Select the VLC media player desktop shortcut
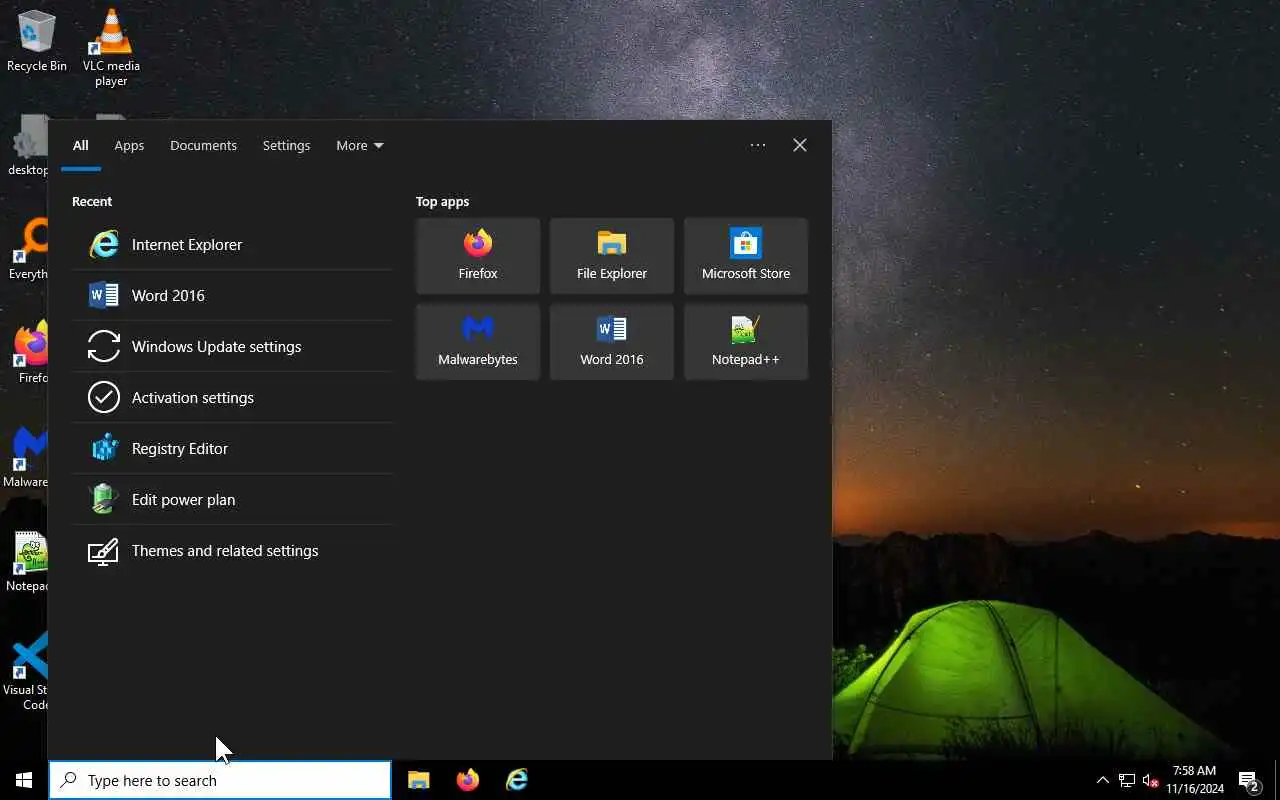Viewport: 1280px width, 800px height. [111, 47]
